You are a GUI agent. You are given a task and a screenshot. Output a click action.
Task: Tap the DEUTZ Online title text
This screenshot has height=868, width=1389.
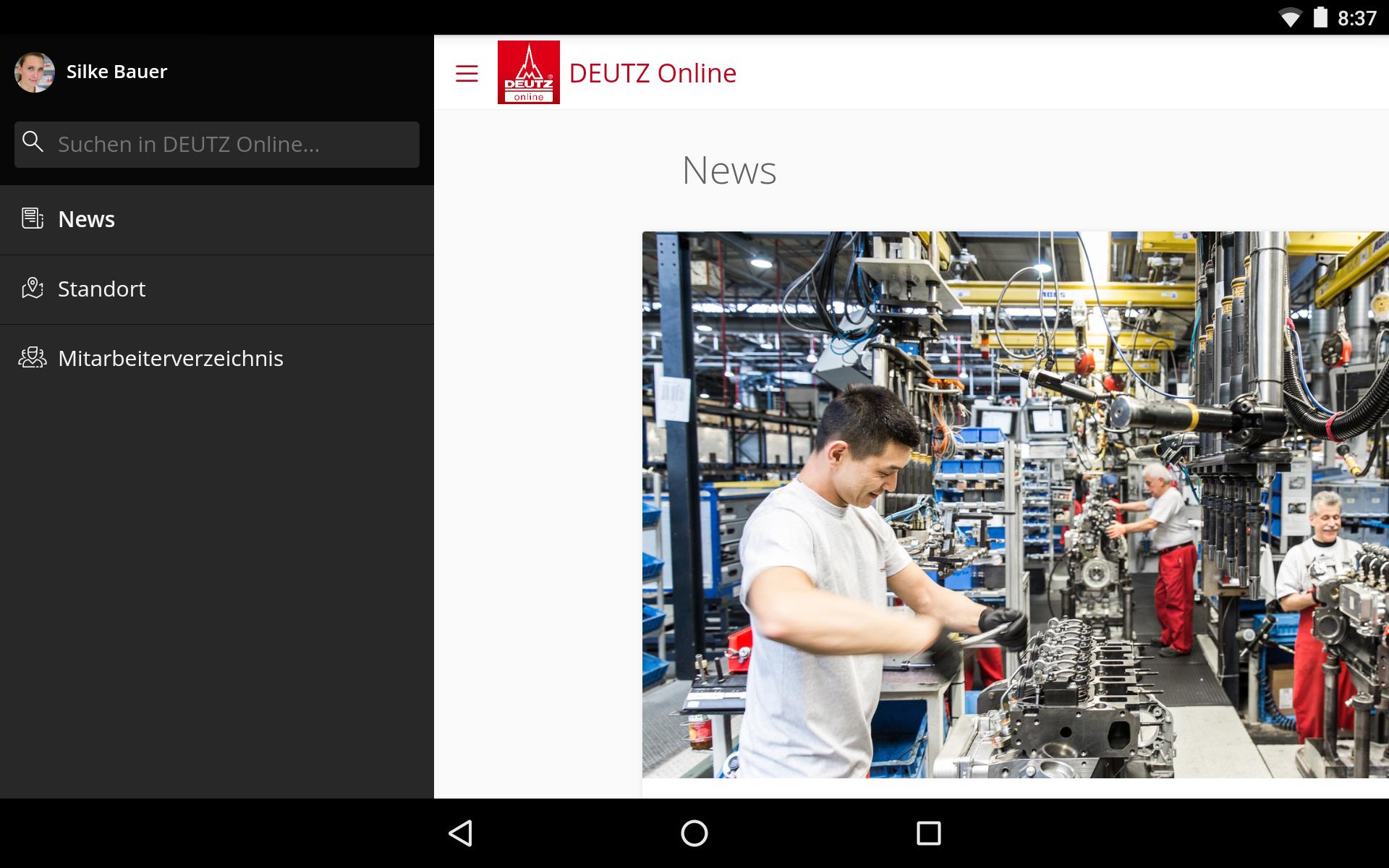coord(653,73)
